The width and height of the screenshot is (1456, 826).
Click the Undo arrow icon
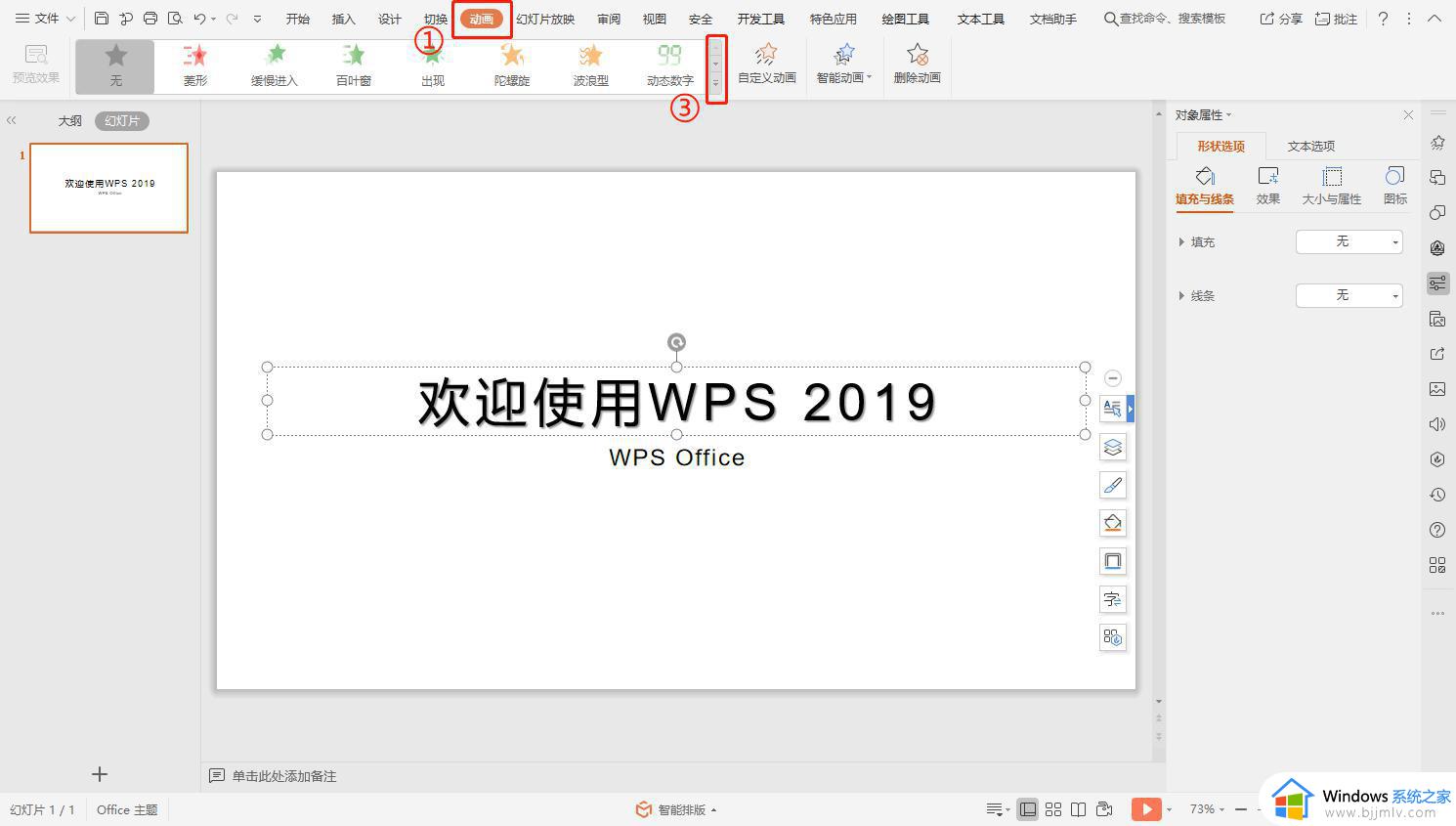point(200,19)
